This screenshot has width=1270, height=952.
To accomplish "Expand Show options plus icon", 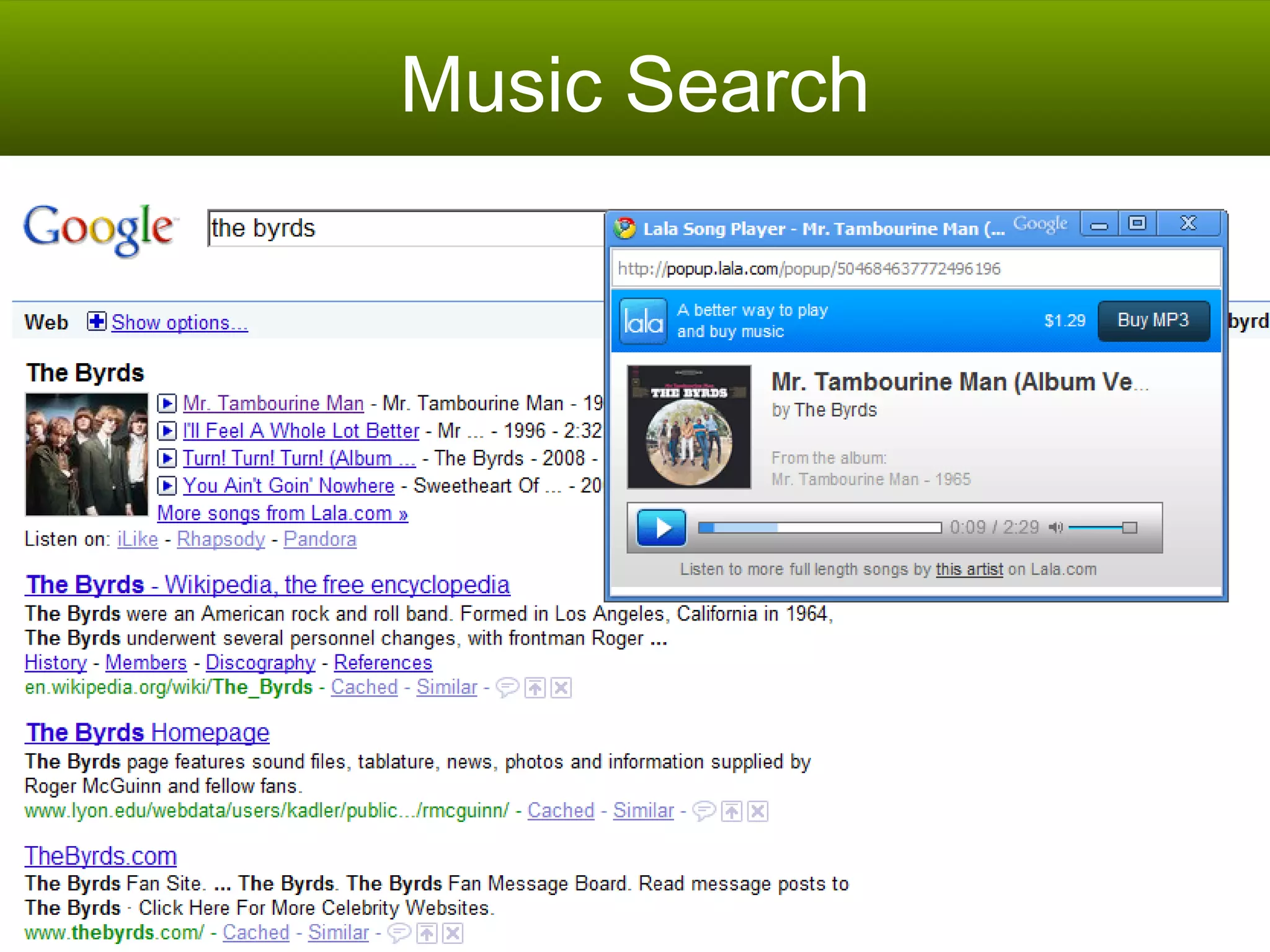I will pos(96,322).
